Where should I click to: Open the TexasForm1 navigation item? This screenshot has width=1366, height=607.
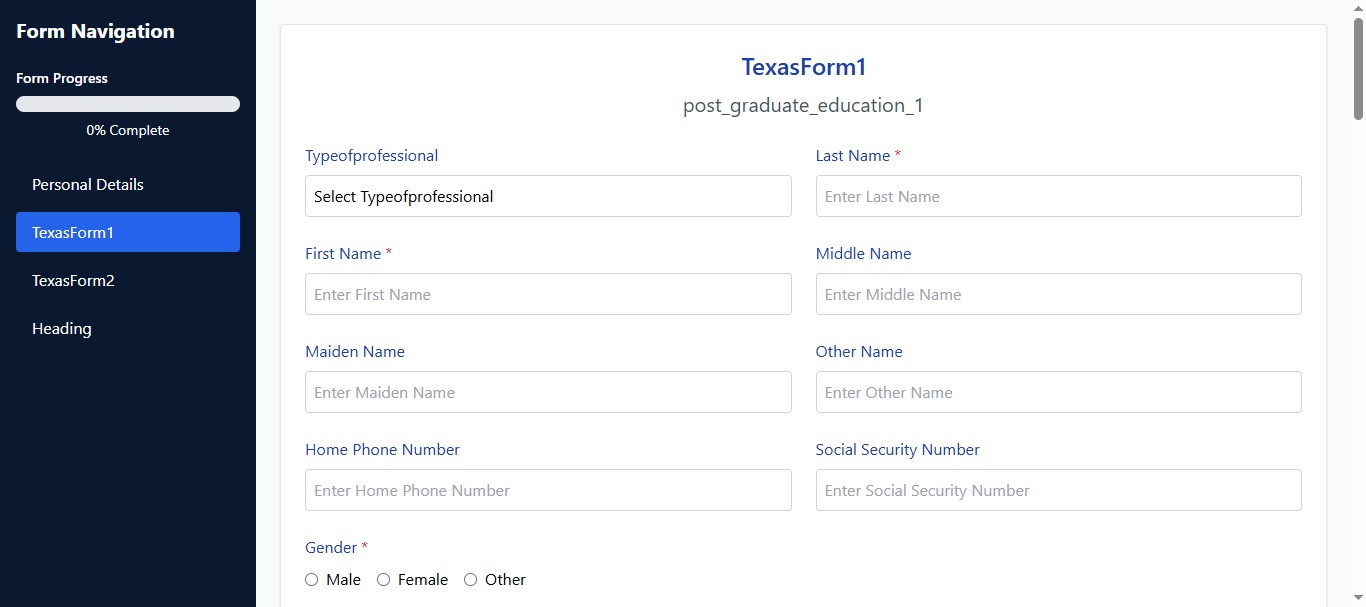(x=128, y=232)
